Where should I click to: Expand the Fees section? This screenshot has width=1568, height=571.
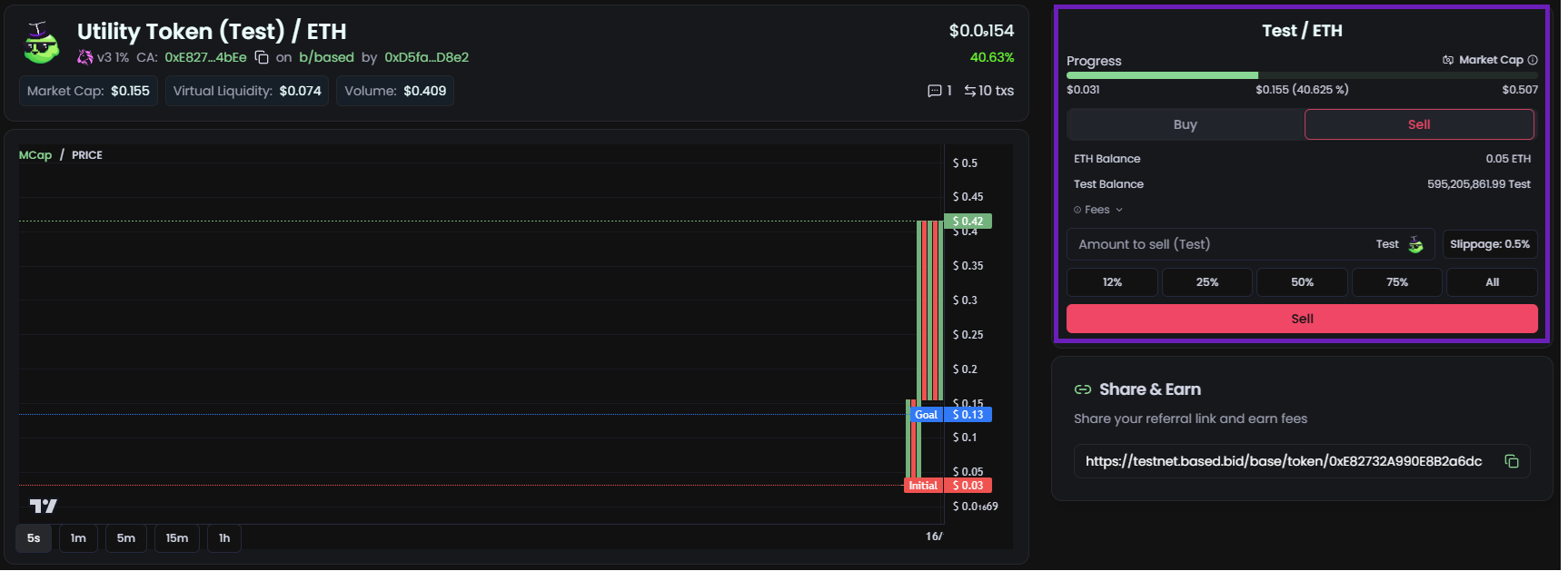tap(1098, 210)
